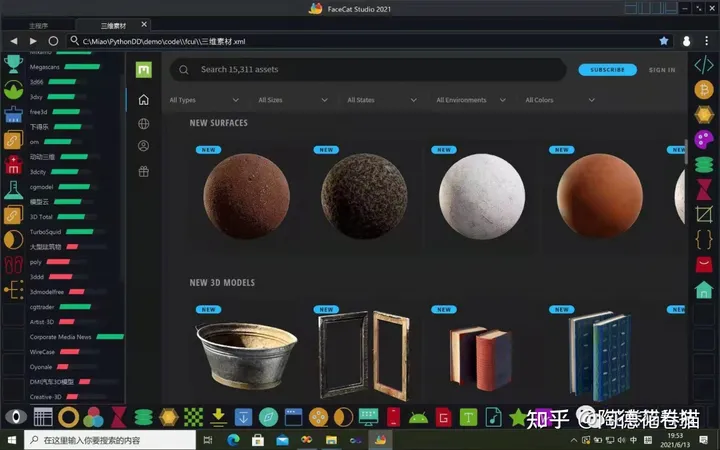The image size is (720, 450).
Task: Click the green Android robot icon
Action: coord(419,417)
